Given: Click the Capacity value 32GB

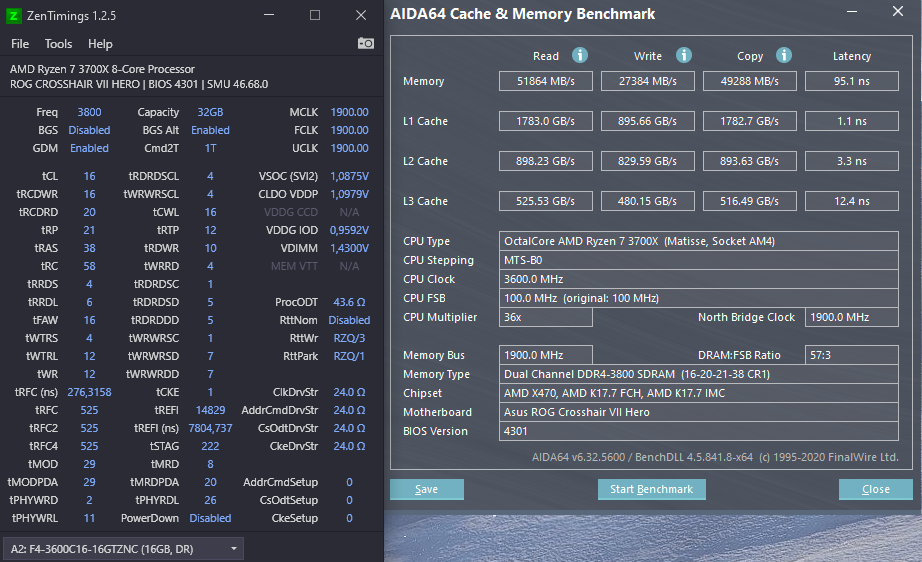Looking at the screenshot, I should click(210, 112).
